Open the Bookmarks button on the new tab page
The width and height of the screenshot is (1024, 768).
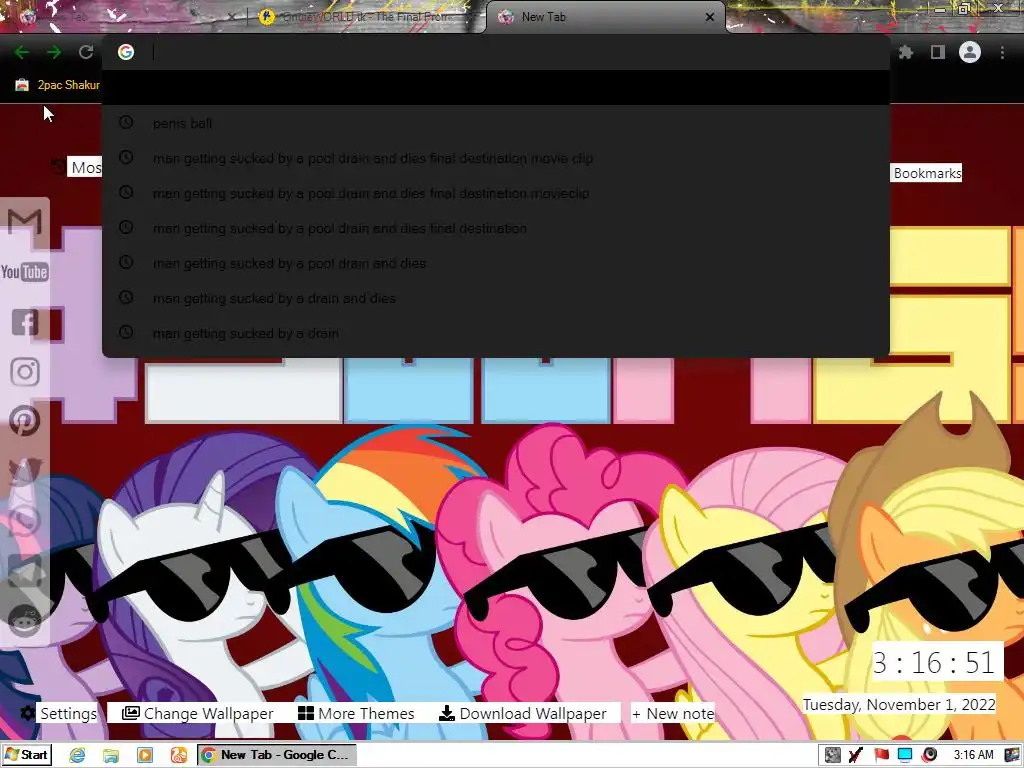click(927, 173)
